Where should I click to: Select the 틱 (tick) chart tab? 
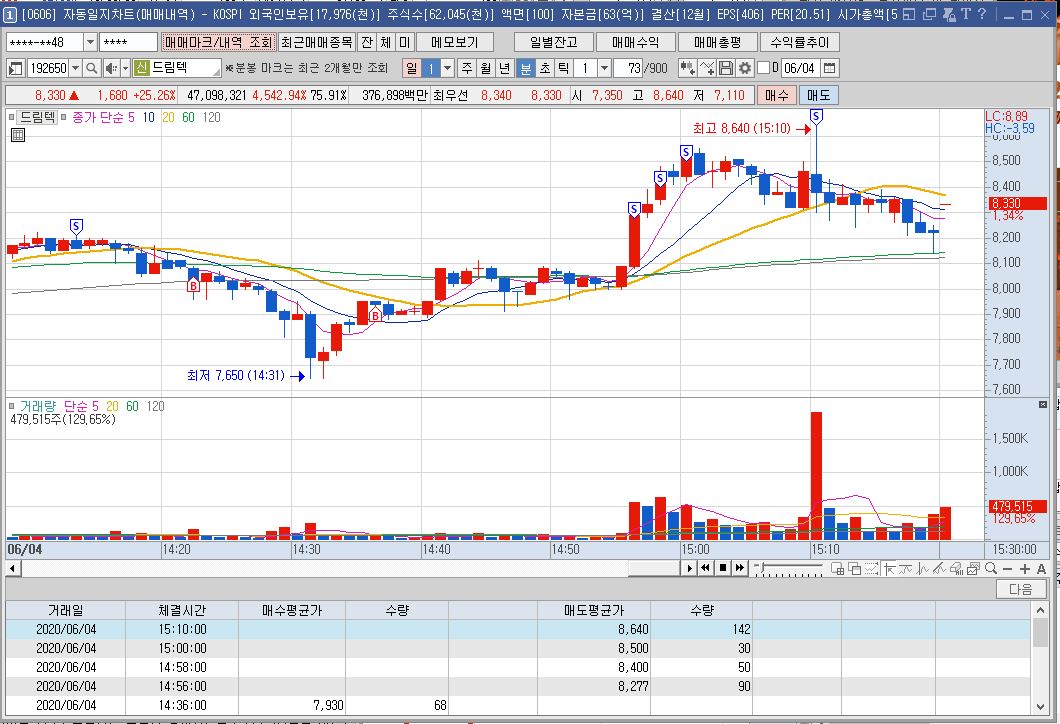click(563, 69)
